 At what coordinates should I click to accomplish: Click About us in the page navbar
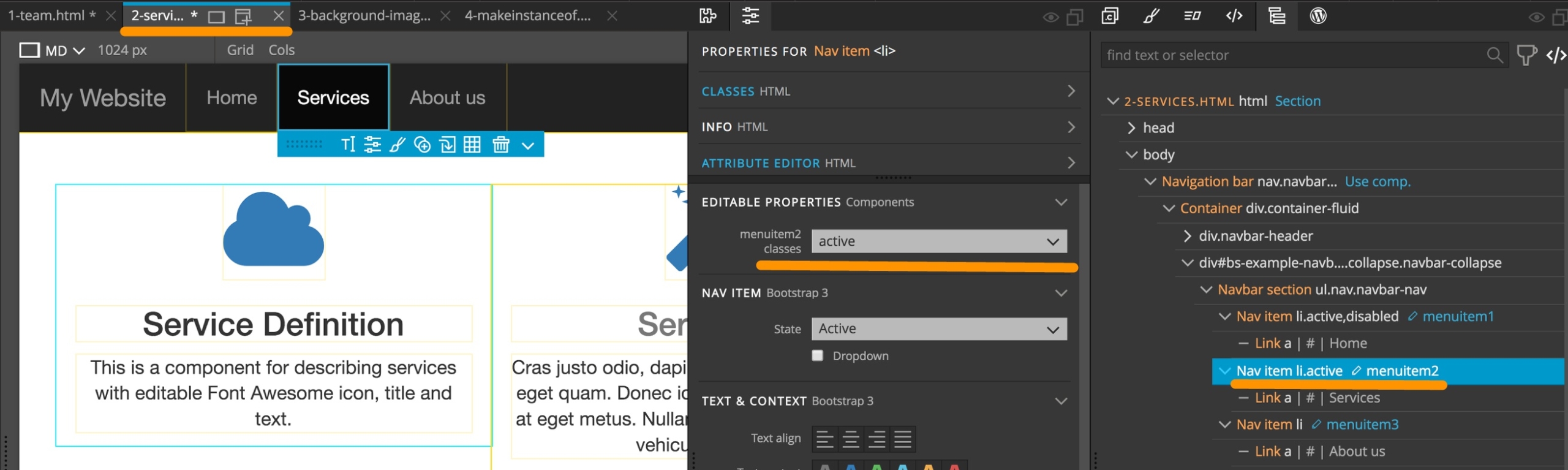pos(447,97)
